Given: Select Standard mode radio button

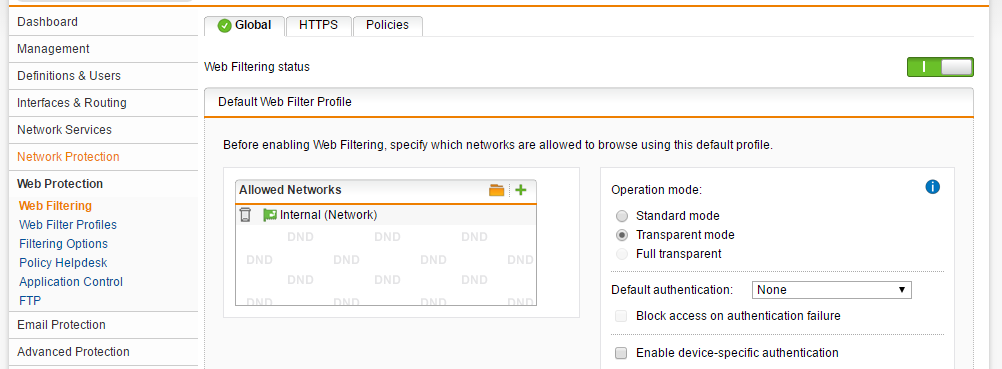Looking at the screenshot, I should [622, 216].
